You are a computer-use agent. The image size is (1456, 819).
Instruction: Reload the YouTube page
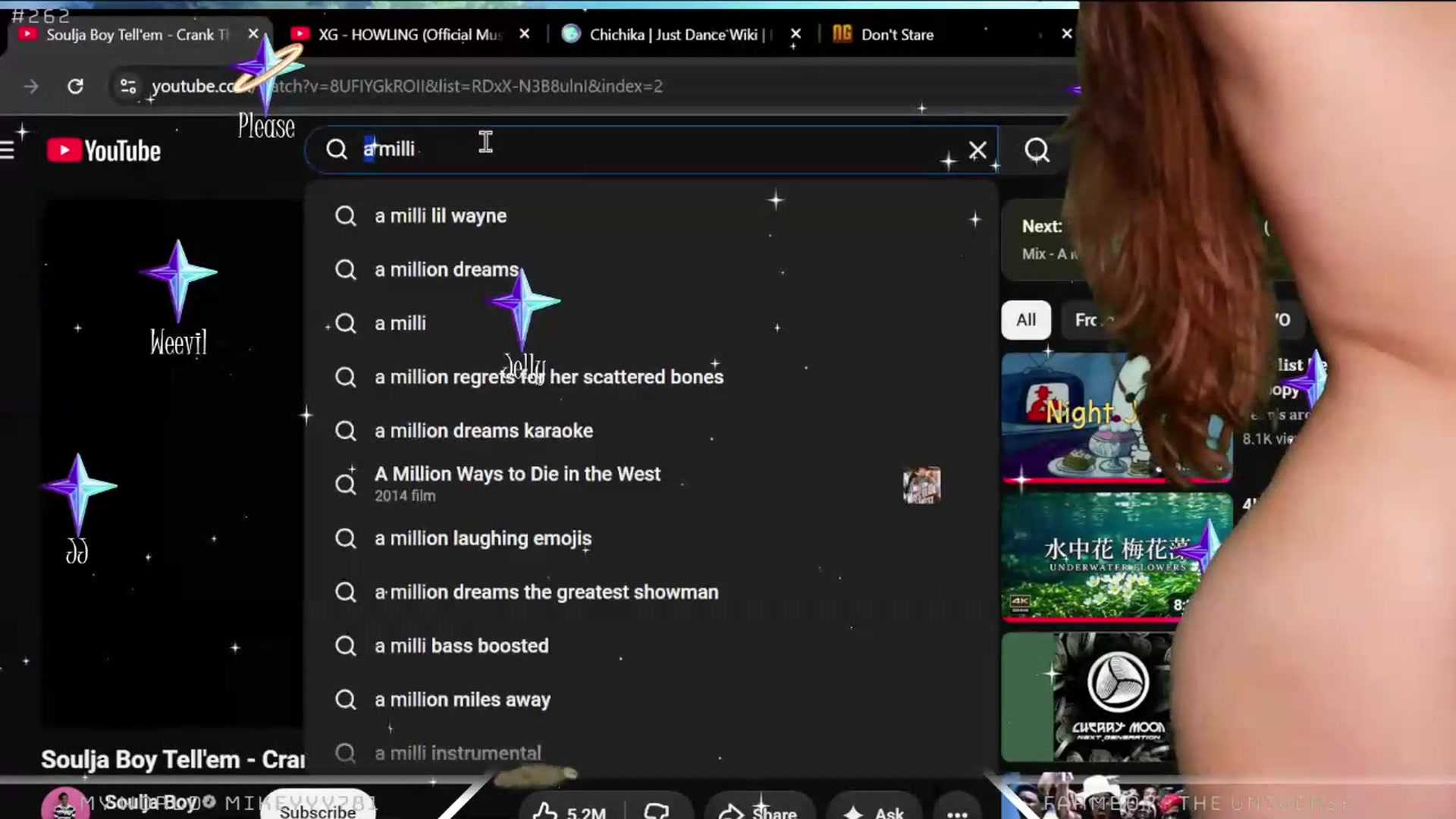tap(75, 86)
